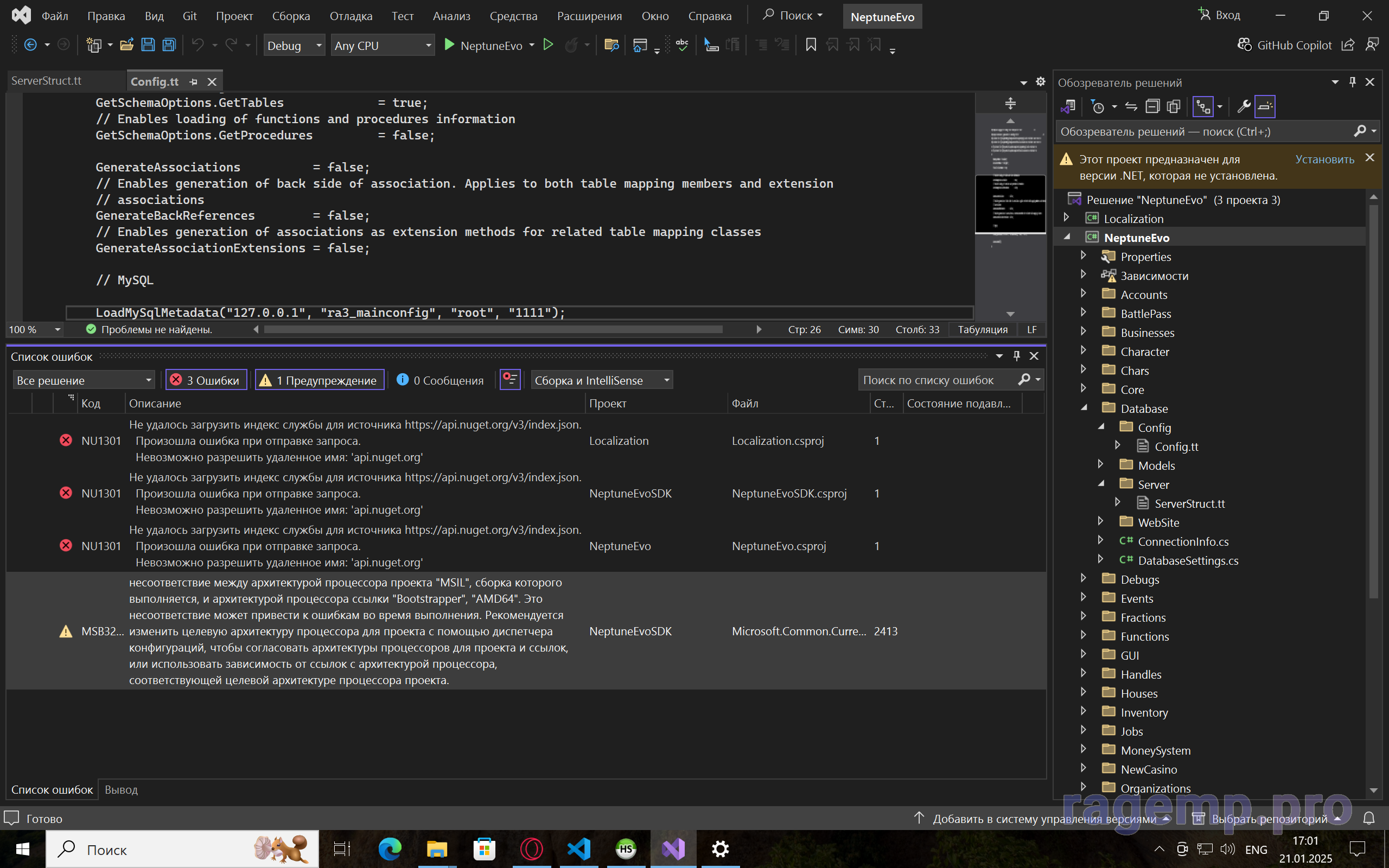Toggle preview selected items in Solution Explorer
The width and height of the screenshot is (1389, 868).
[x=1264, y=106]
